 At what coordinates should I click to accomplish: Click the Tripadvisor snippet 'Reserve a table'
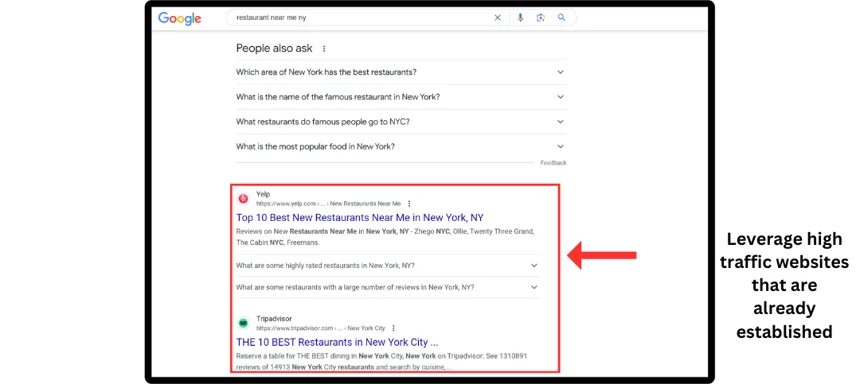pos(382,362)
